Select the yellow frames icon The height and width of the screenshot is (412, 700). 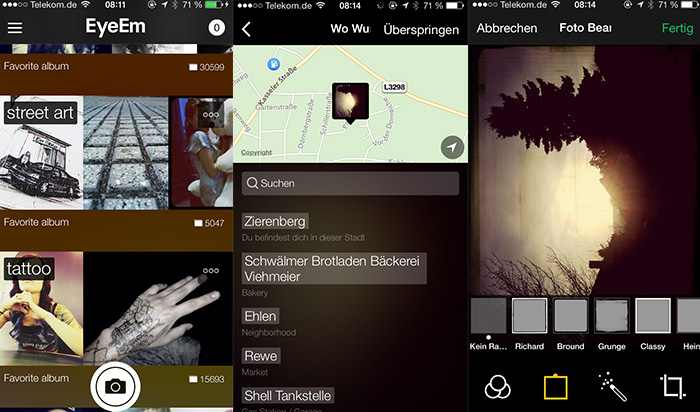(555, 387)
